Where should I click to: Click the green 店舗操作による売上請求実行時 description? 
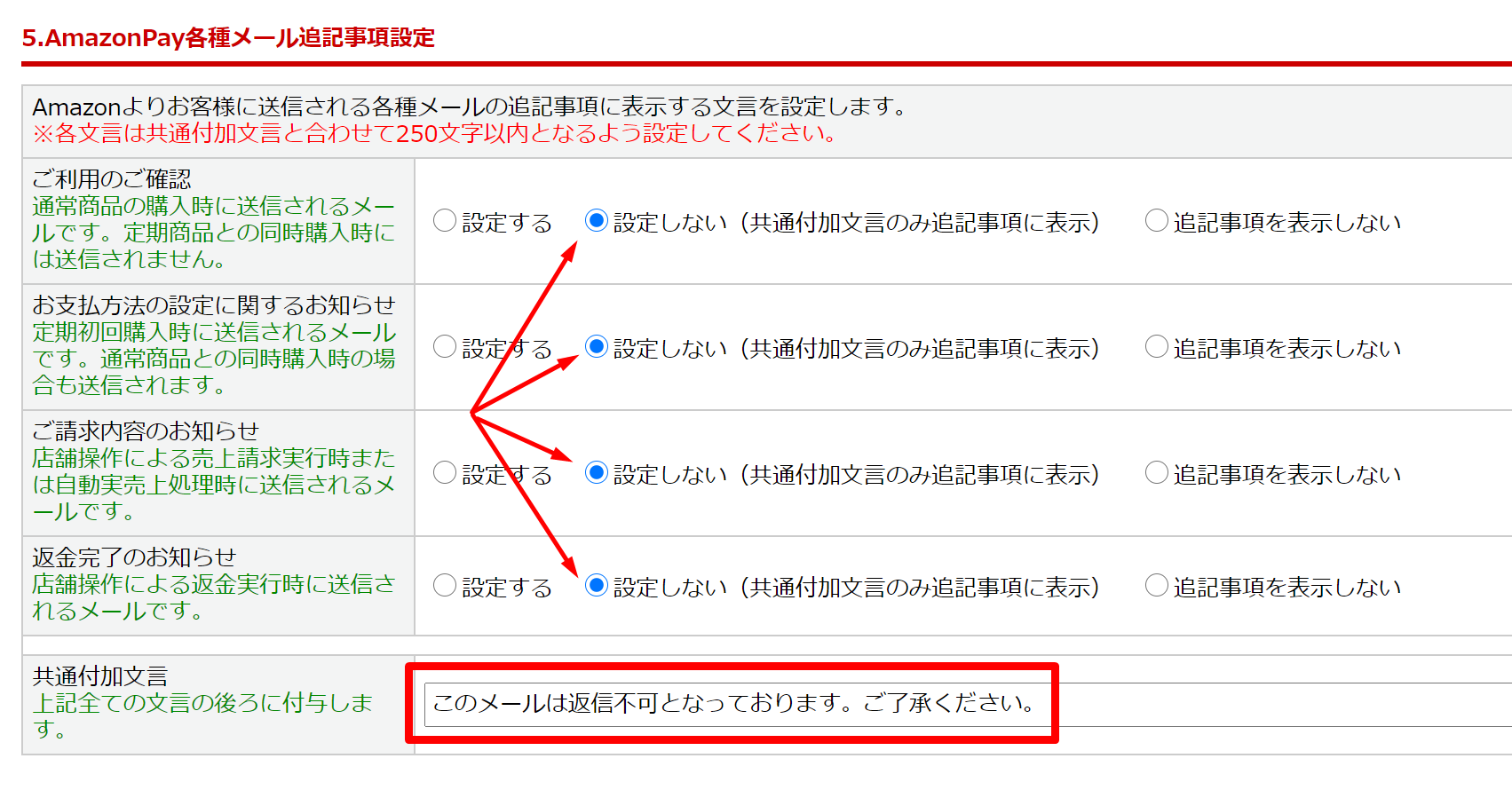pos(214,485)
